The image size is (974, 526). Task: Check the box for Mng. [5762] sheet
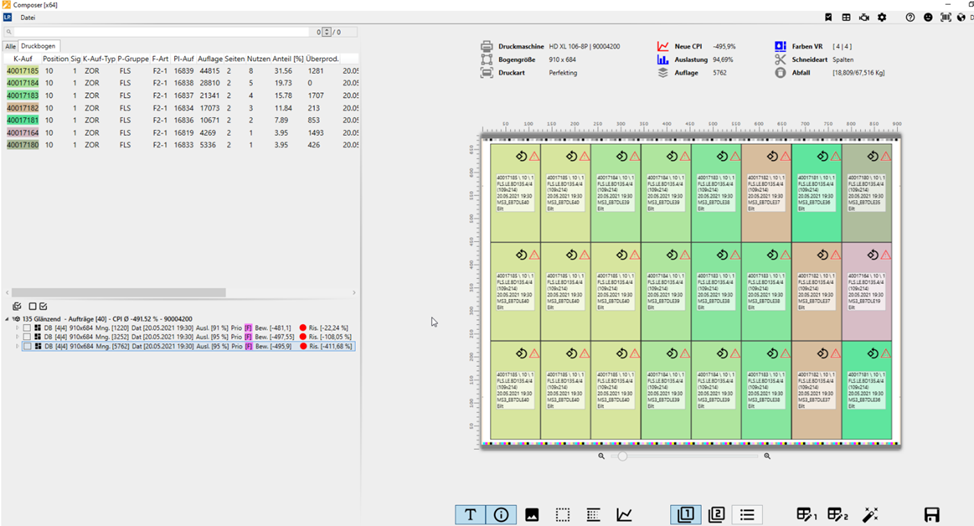pos(26,347)
